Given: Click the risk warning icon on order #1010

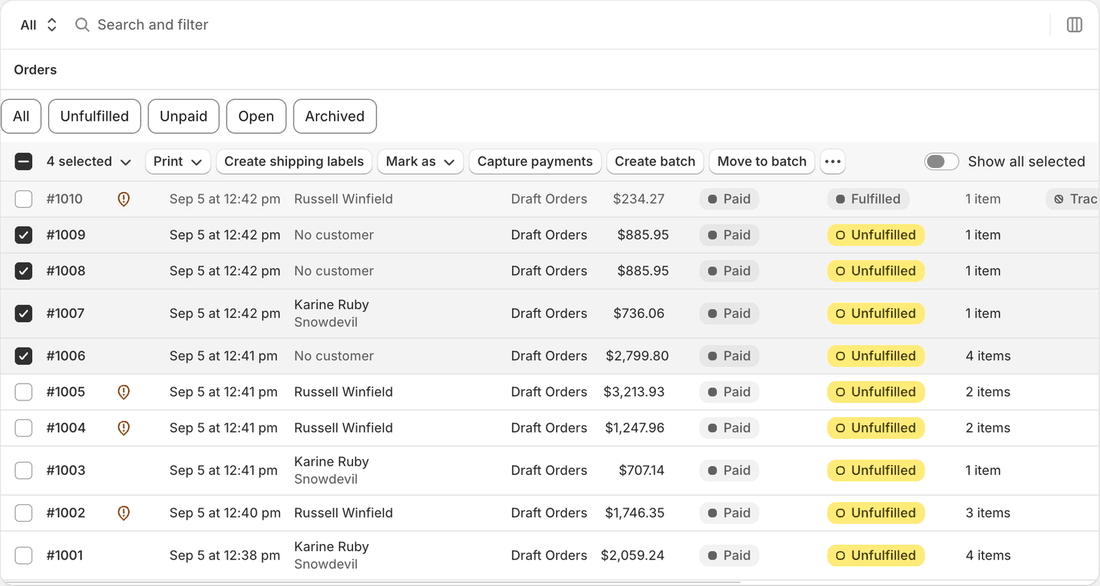Looking at the screenshot, I should point(123,199).
